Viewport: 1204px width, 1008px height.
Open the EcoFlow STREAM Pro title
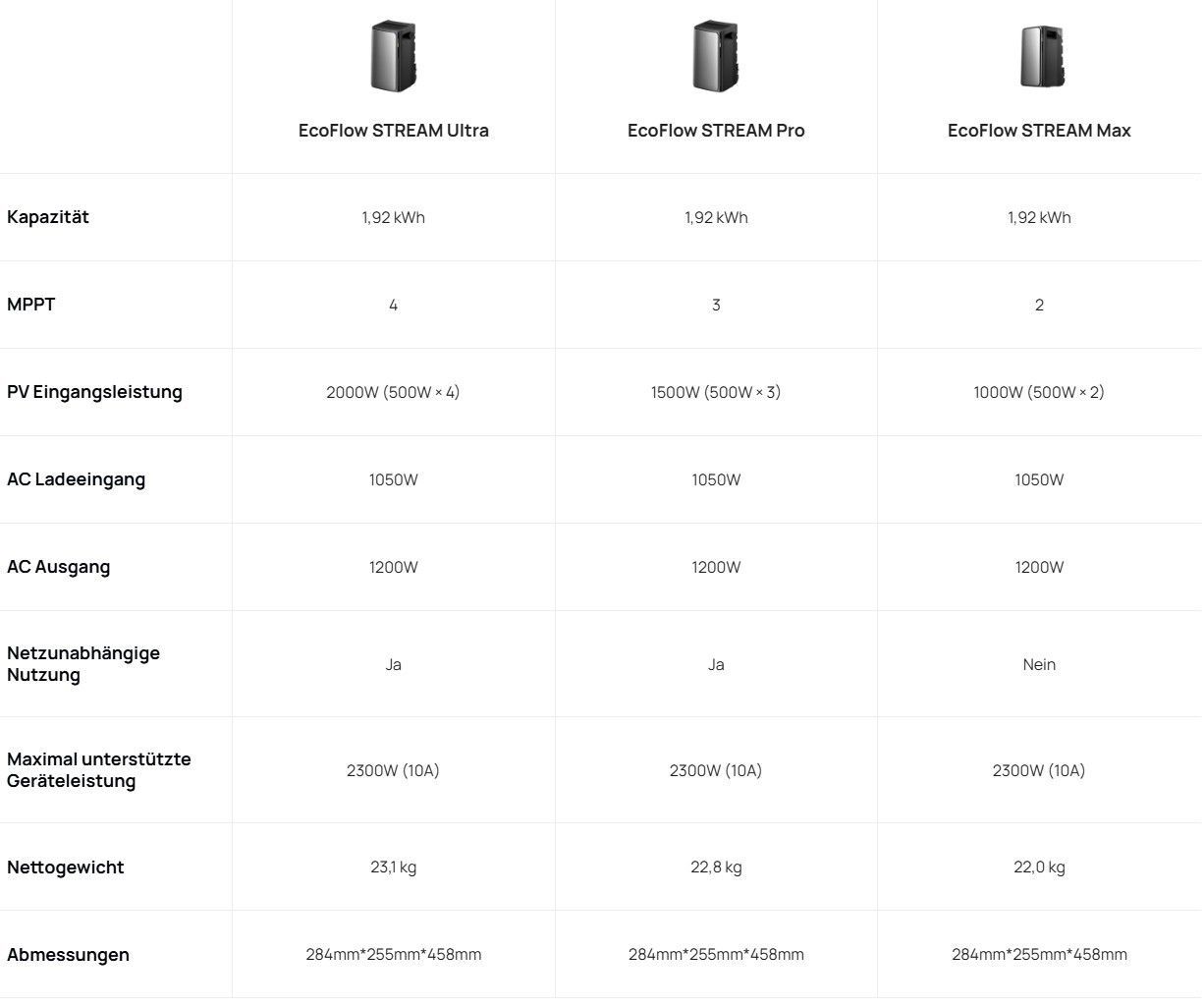click(x=716, y=131)
